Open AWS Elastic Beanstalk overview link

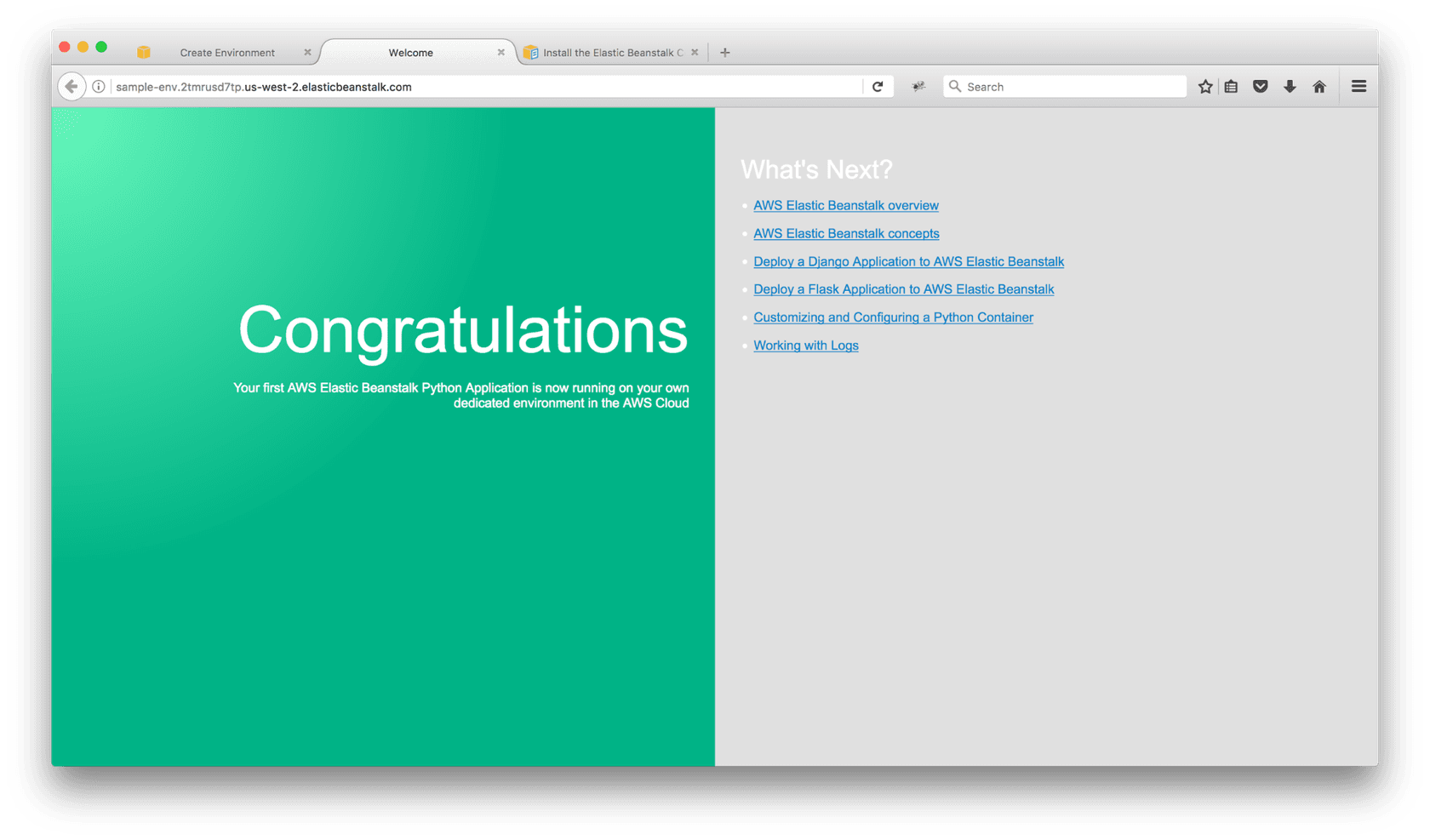point(846,205)
